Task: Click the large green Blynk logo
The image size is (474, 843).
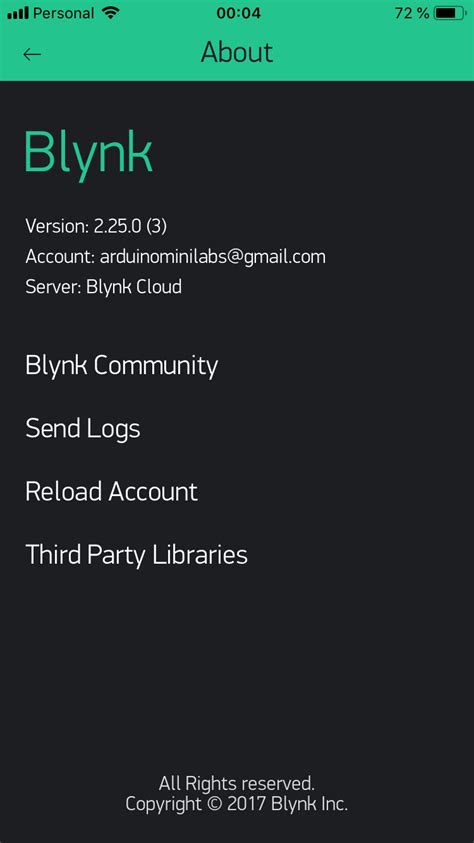Action: coord(89,152)
